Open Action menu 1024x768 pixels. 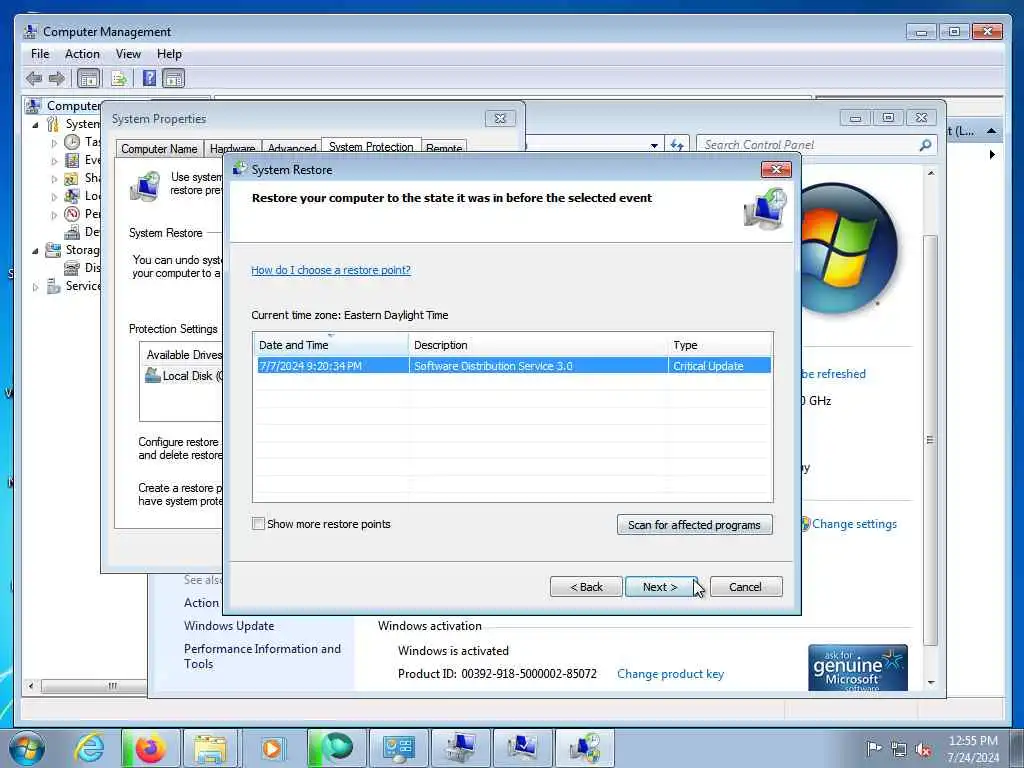pos(82,54)
